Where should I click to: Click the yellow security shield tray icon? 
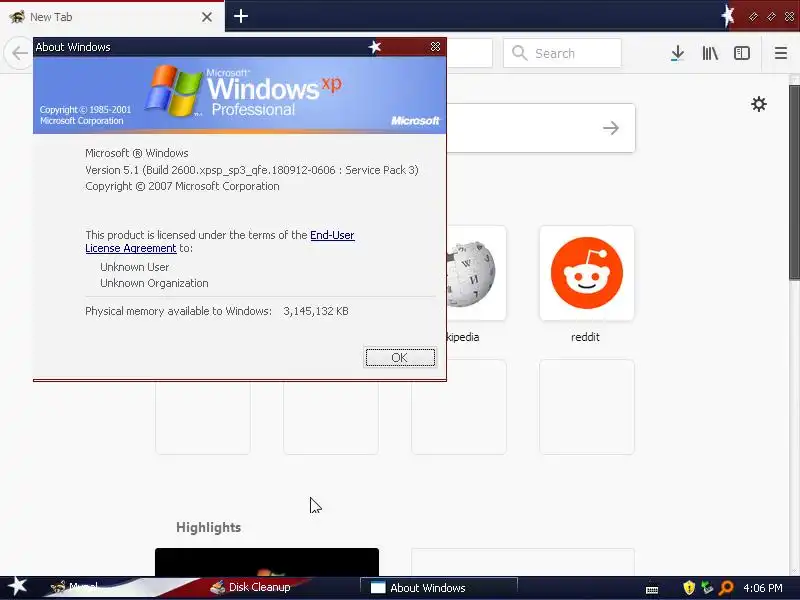click(x=689, y=588)
